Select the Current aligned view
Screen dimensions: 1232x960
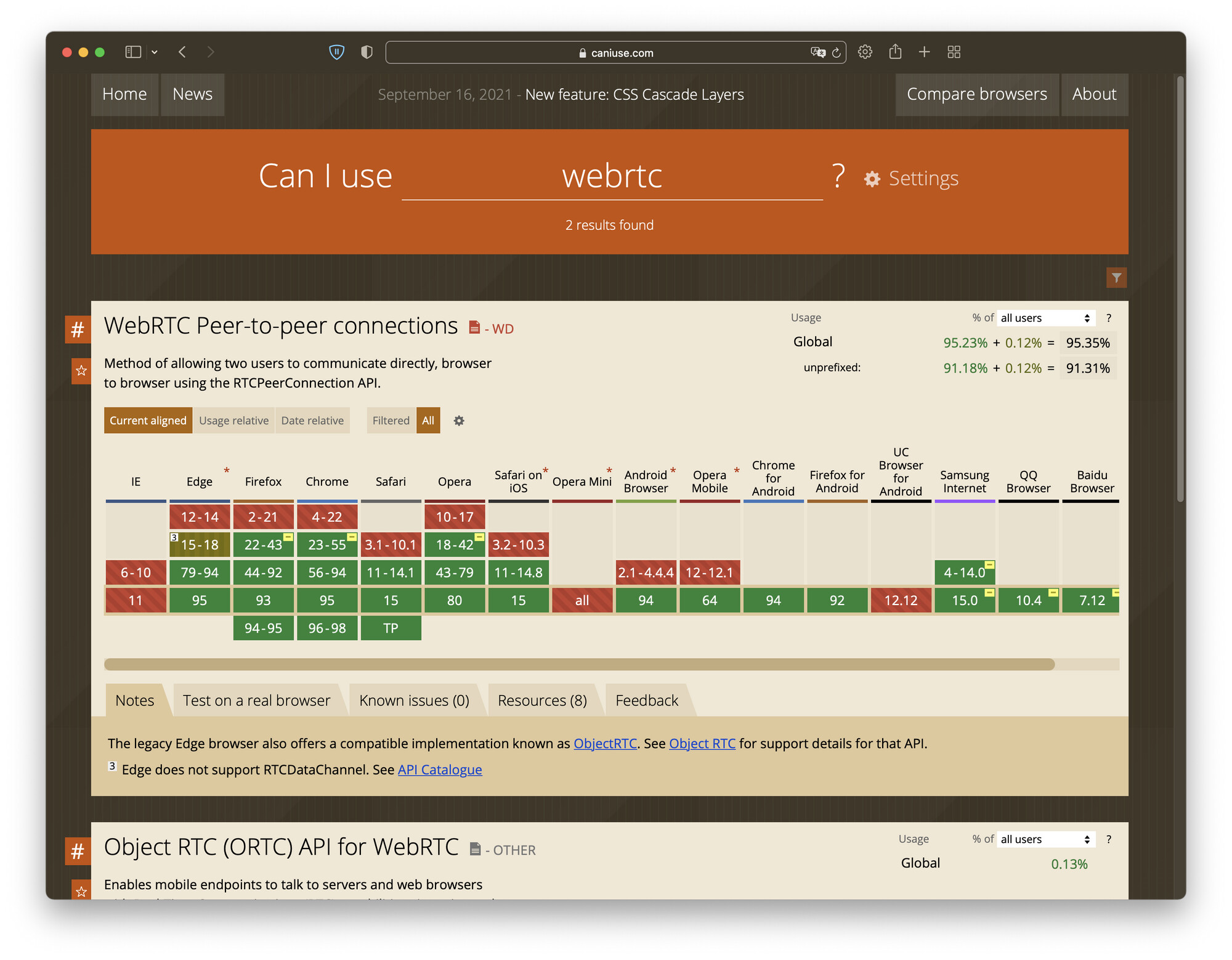[148, 420]
